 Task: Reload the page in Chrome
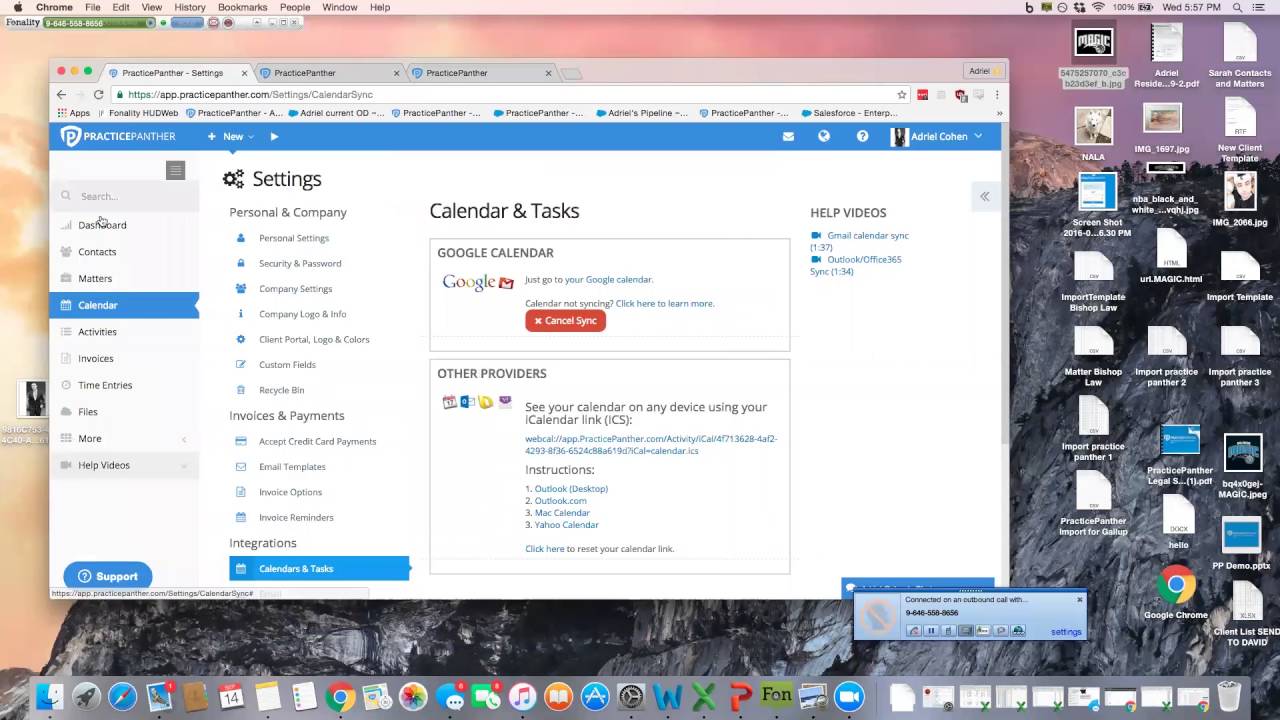tap(98, 94)
